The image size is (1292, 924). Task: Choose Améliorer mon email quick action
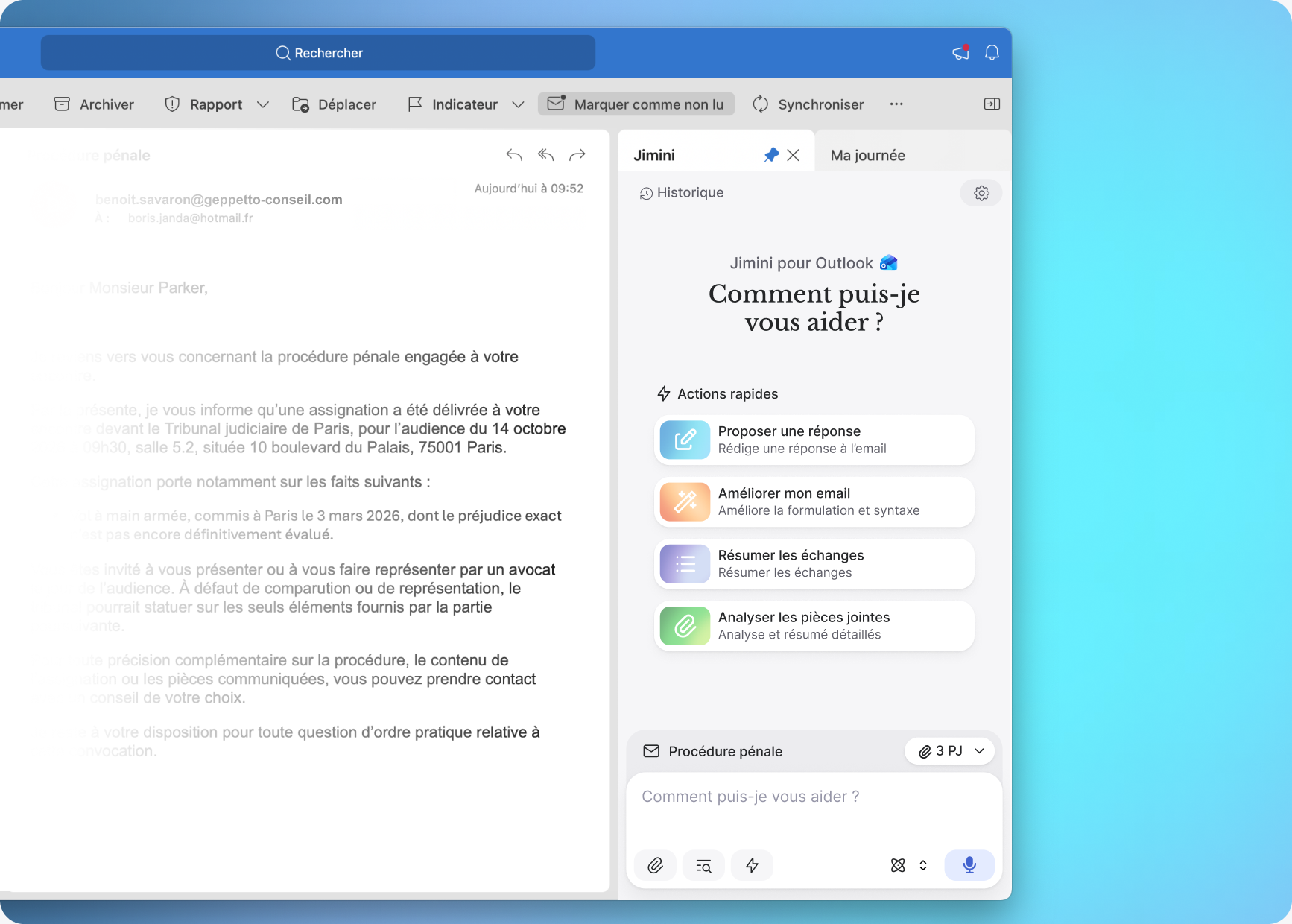814,502
